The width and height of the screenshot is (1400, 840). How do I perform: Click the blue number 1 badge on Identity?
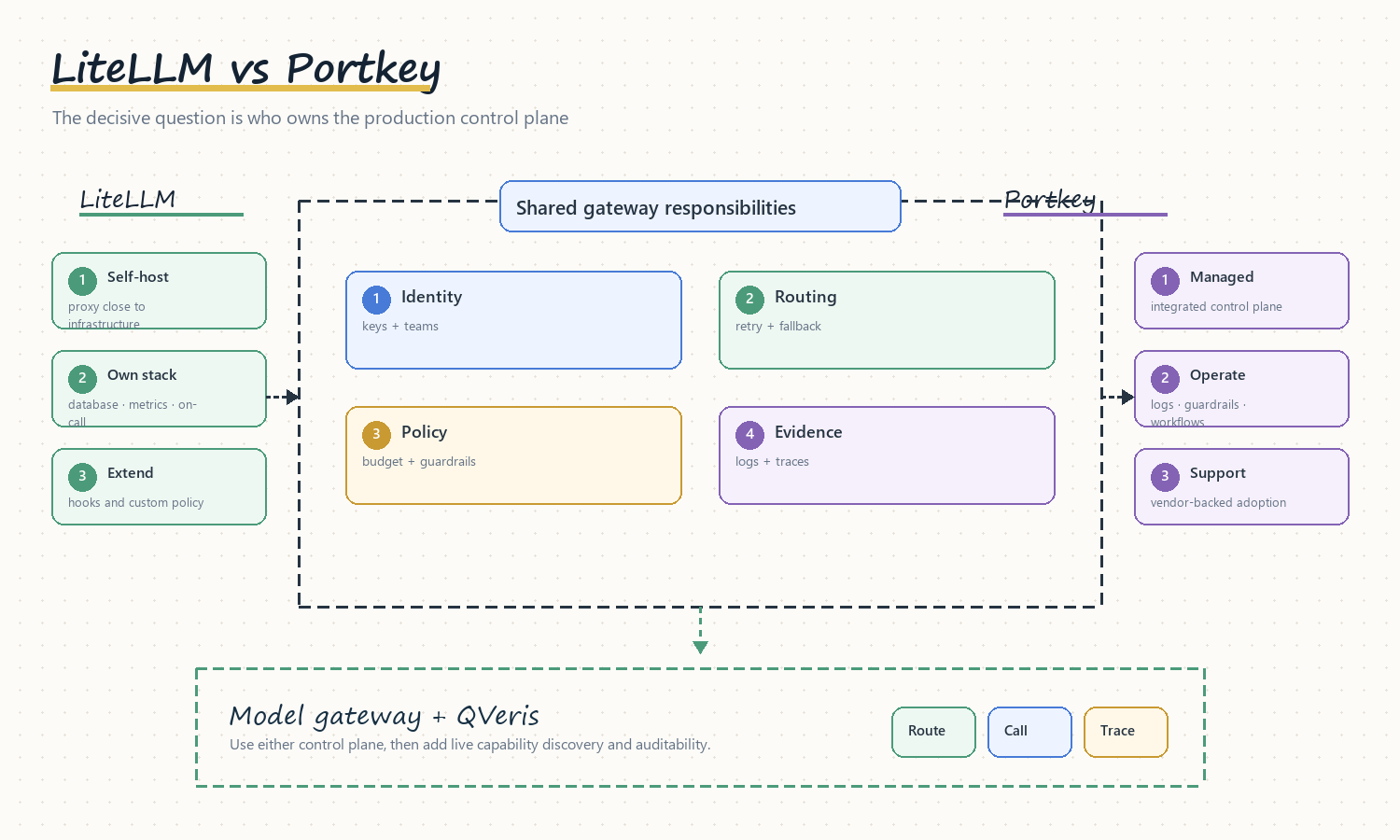376,300
